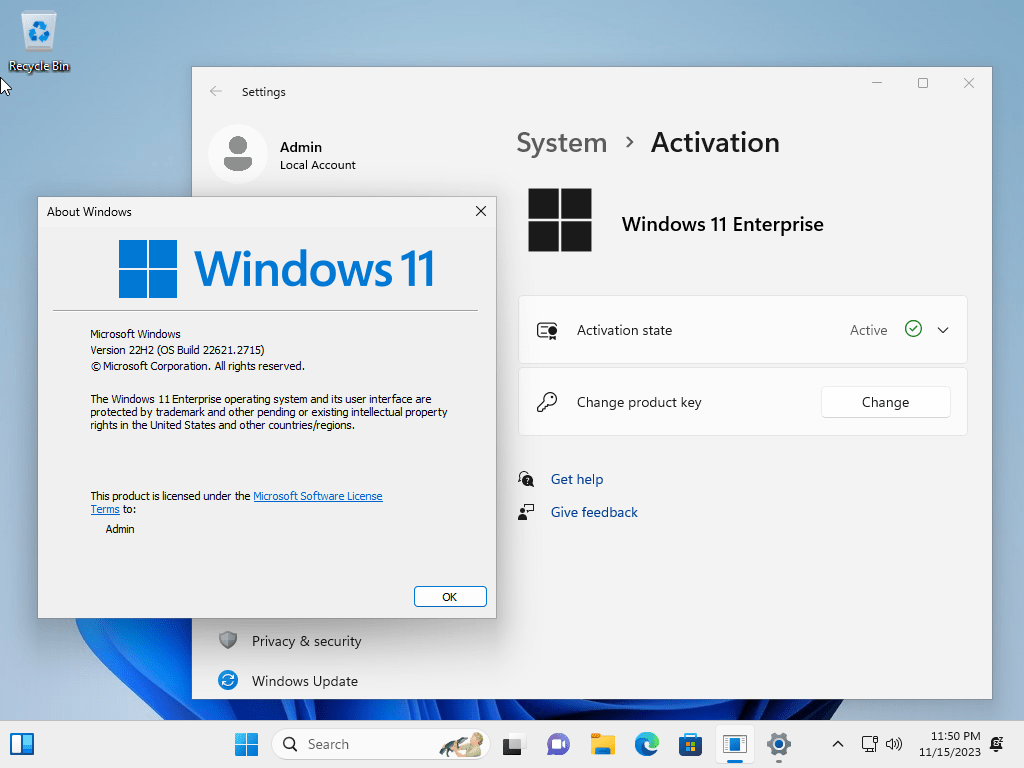Click the Active status text
The width and height of the screenshot is (1024, 768).
pyautogui.click(x=869, y=330)
